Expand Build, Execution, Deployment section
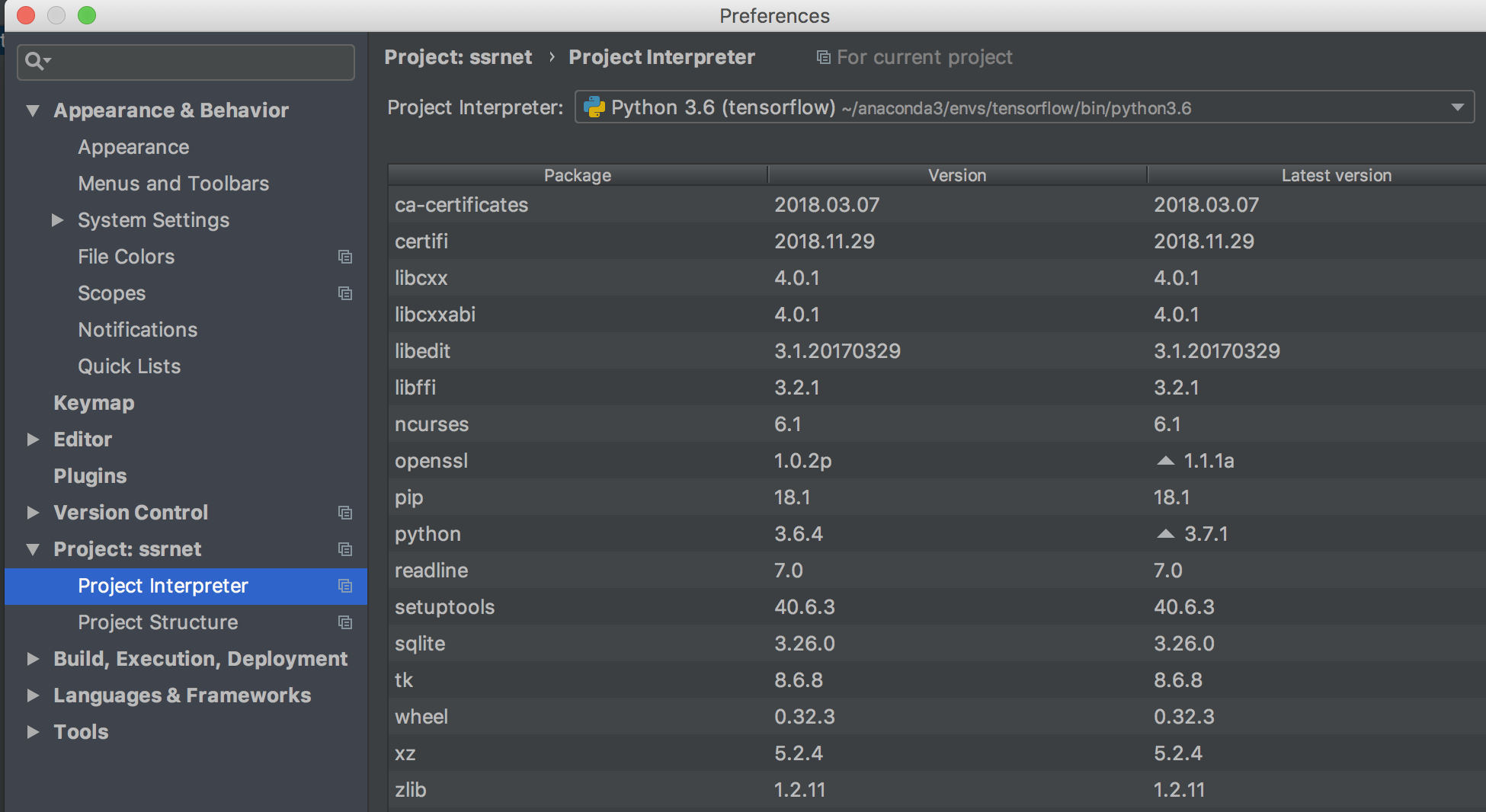Screen dimensions: 1486x812 (x=33, y=659)
